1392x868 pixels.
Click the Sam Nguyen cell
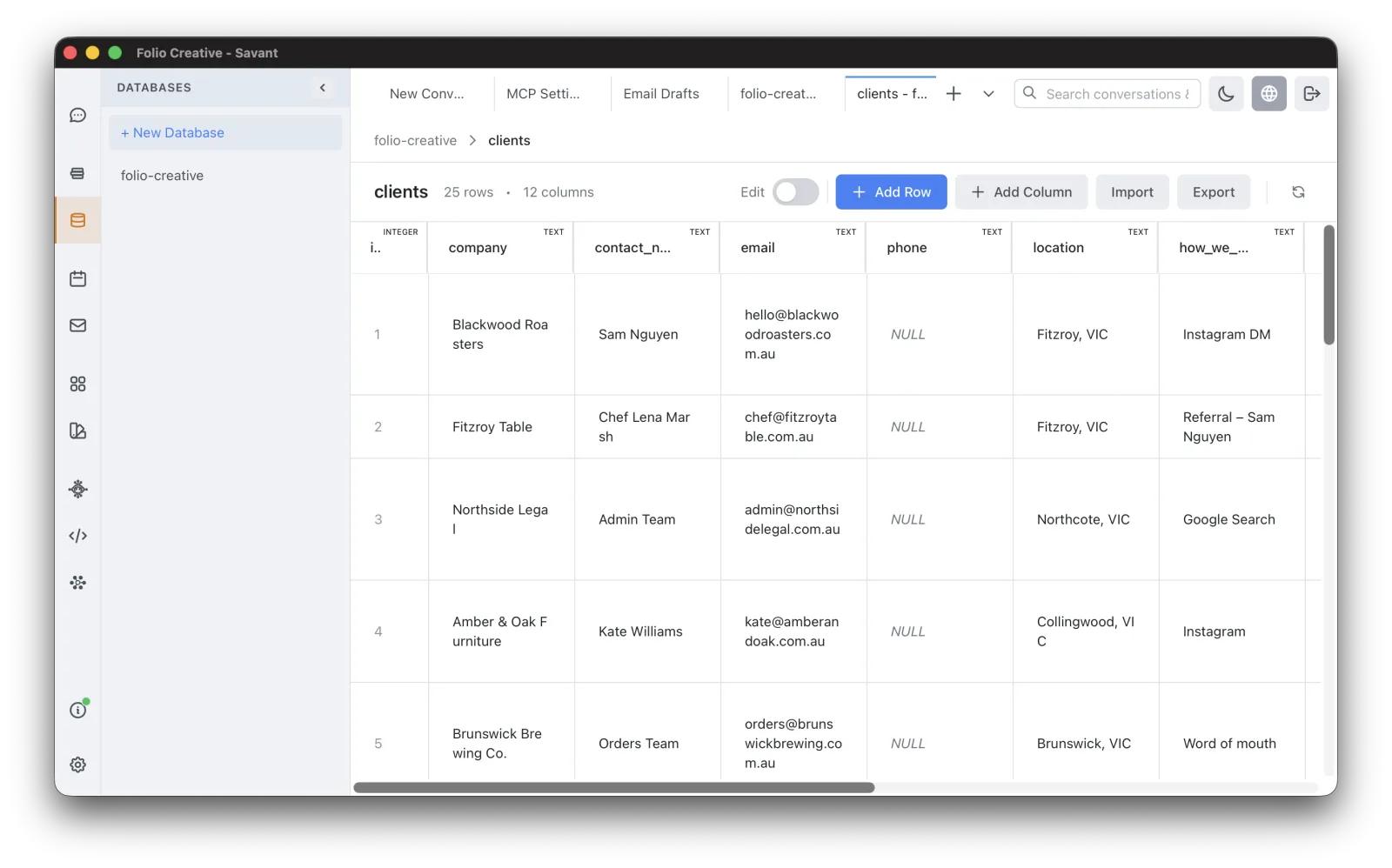[647, 335]
